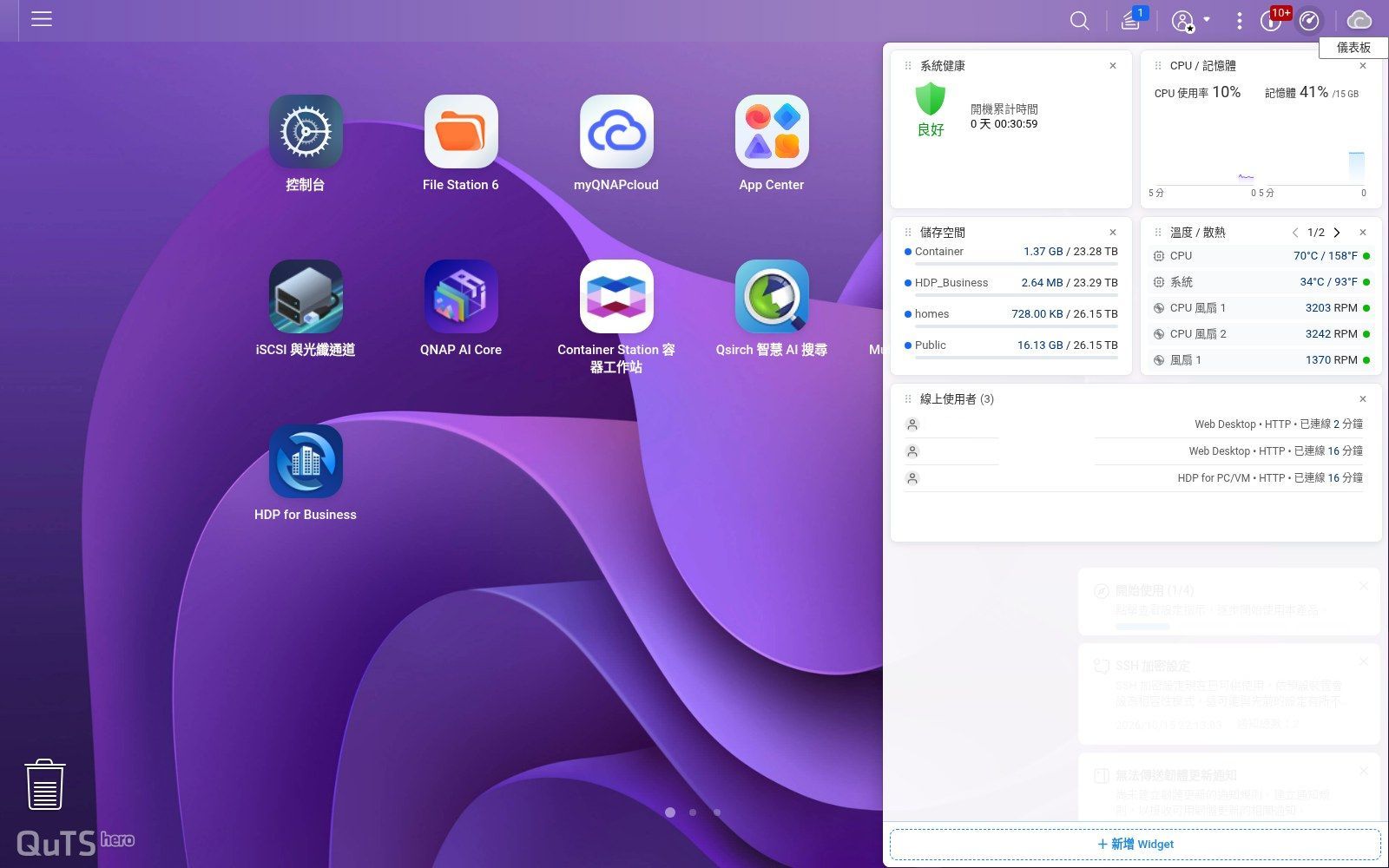The image size is (1389, 868).
Task: Expand the user account dropdown arrow
Action: 1207,19
